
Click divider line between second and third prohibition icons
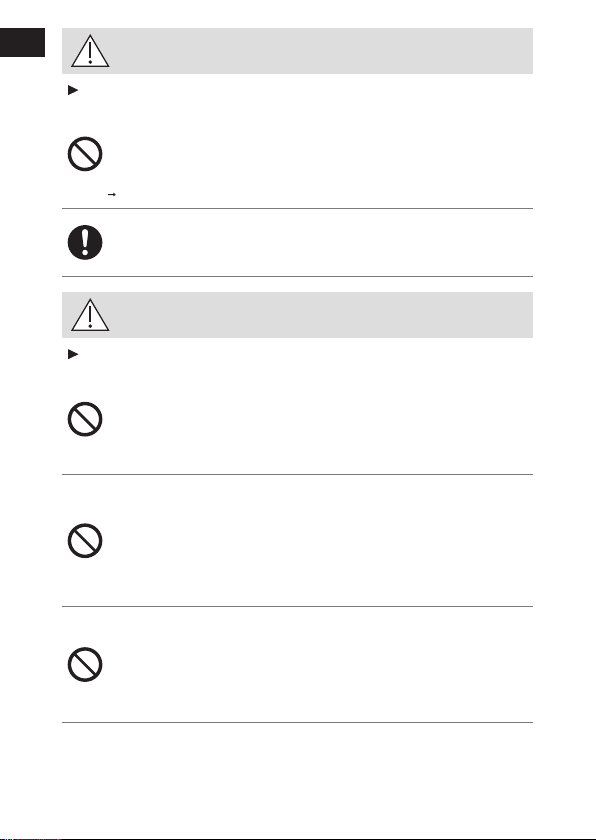297,474
